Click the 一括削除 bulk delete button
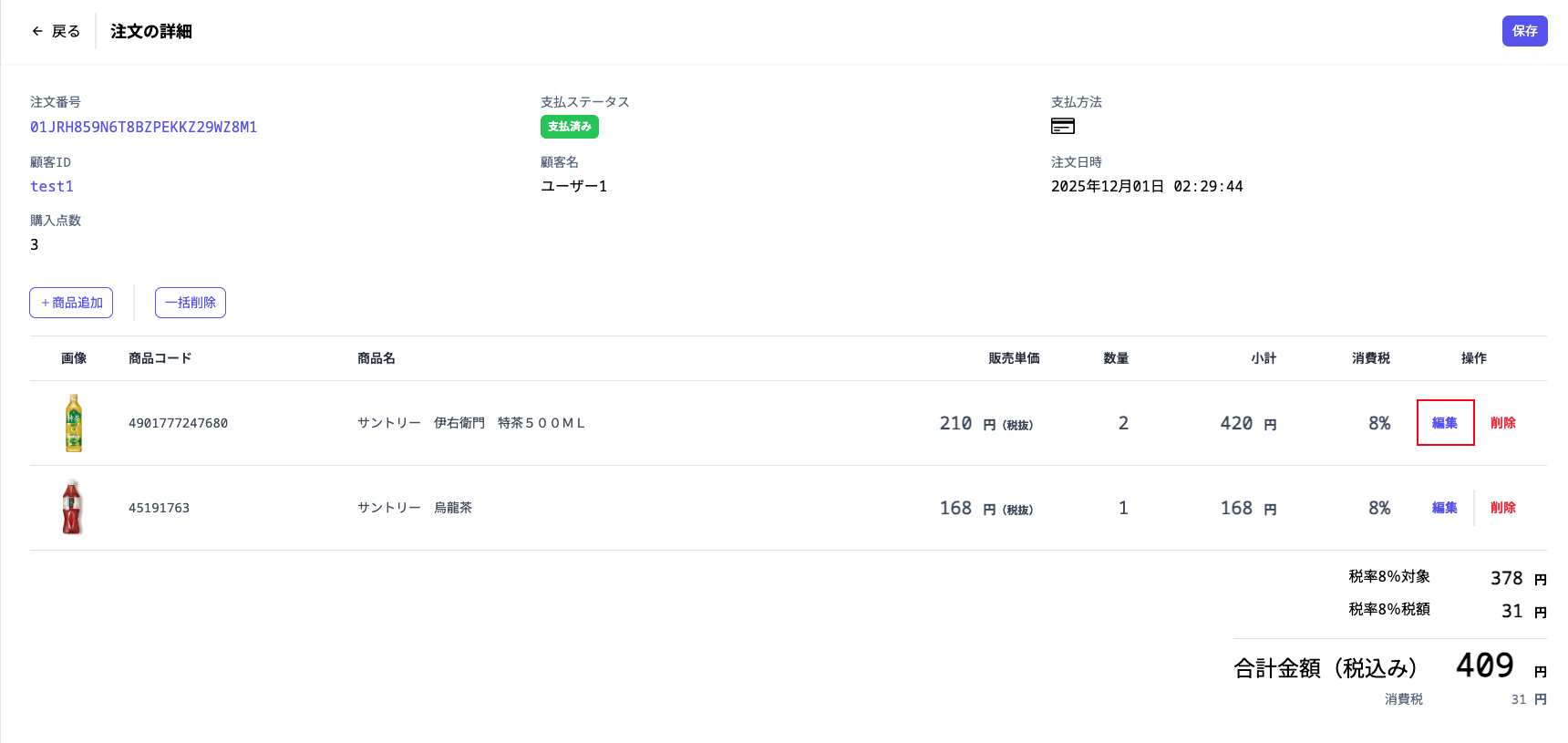This screenshot has width=1568, height=743. tap(191, 303)
